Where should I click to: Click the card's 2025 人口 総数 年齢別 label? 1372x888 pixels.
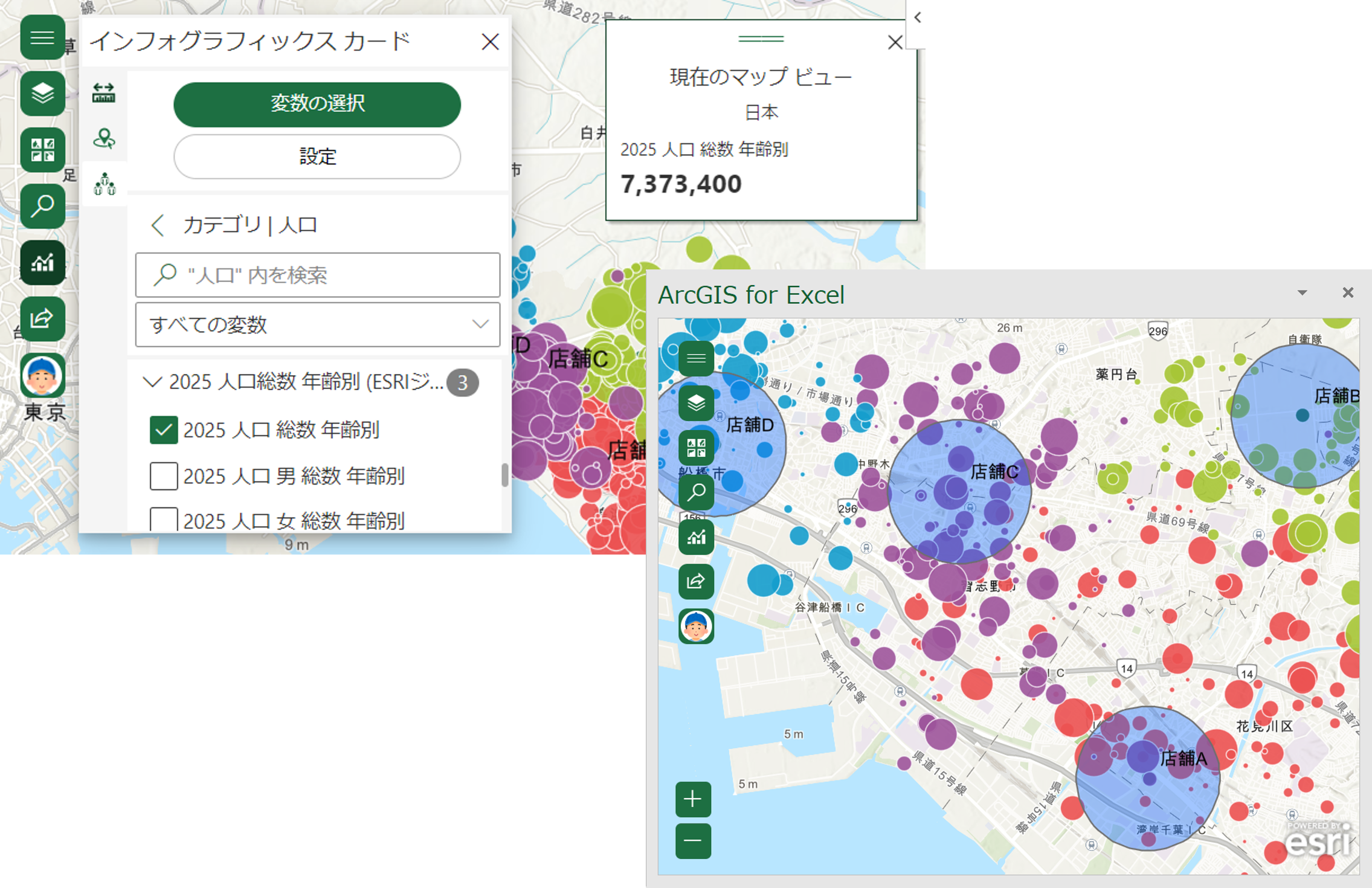[x=704, y=149]
